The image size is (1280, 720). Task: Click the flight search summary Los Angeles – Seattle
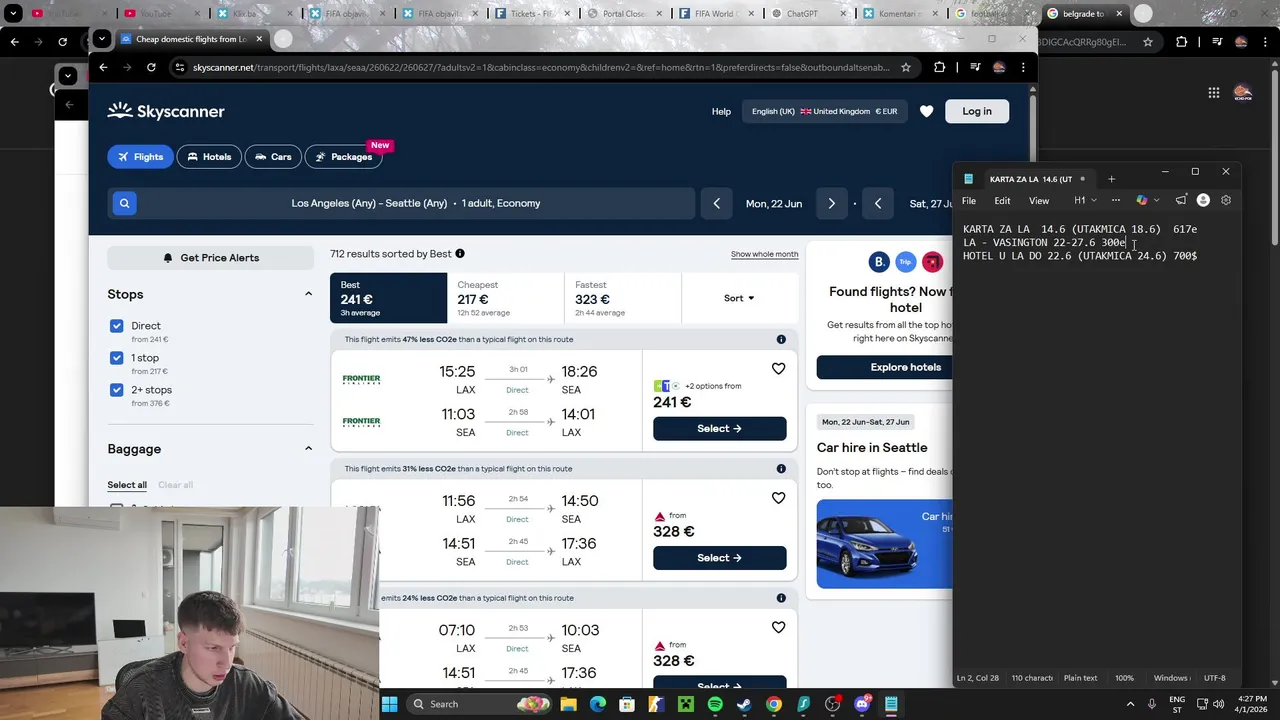(416, 203)
